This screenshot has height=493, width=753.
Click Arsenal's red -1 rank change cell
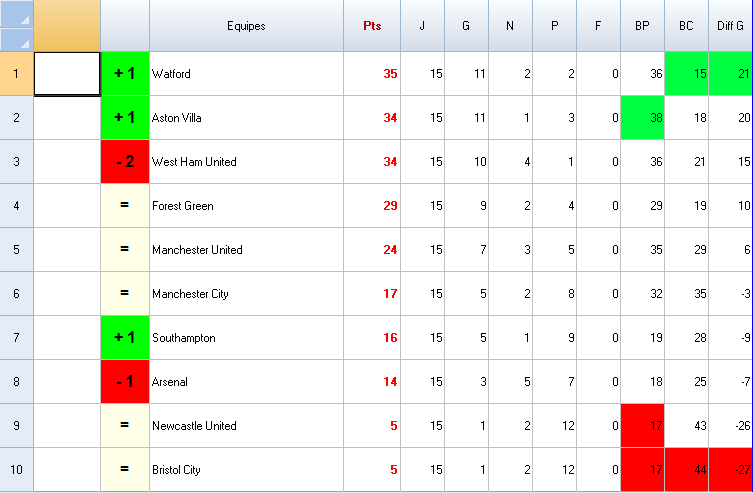125,382
